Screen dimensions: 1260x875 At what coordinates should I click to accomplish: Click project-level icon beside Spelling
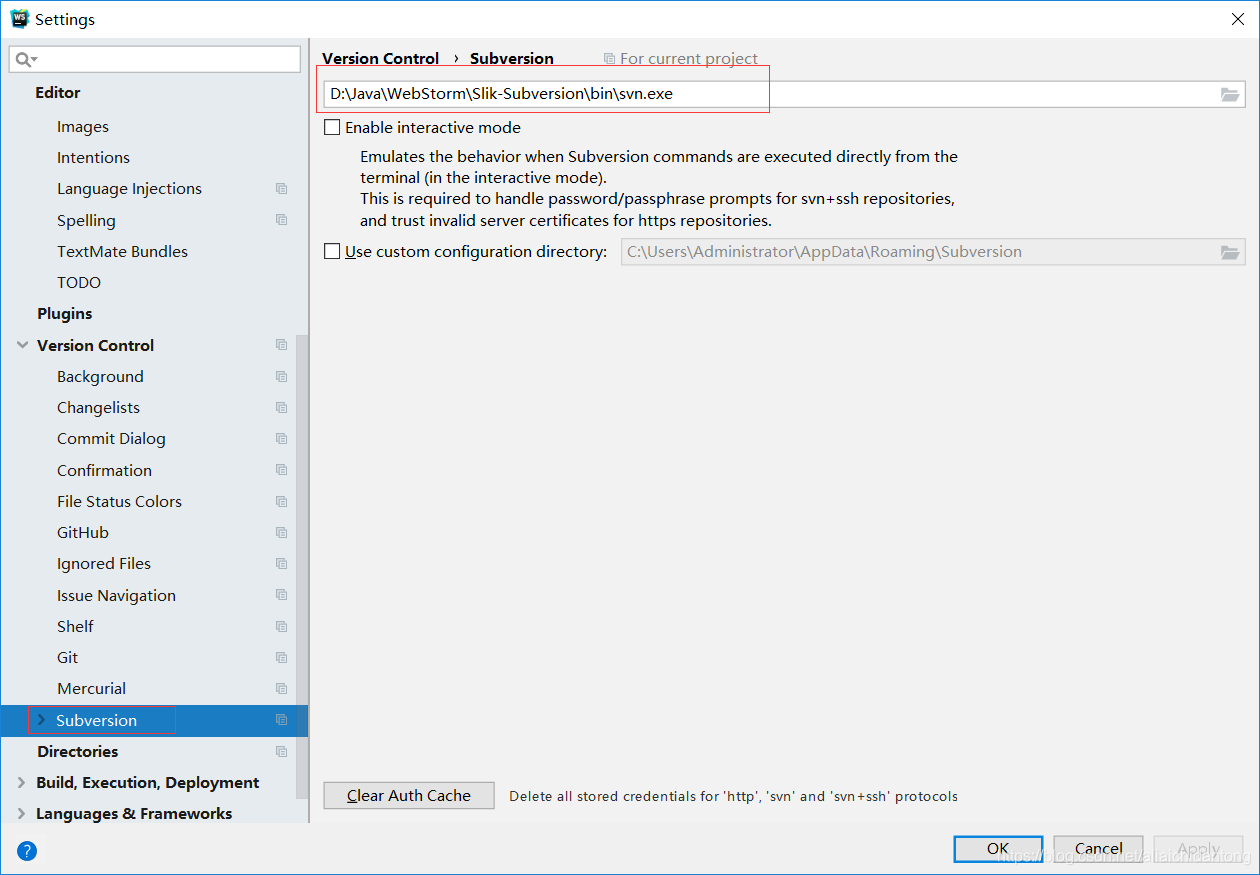(x=282, y=220)
